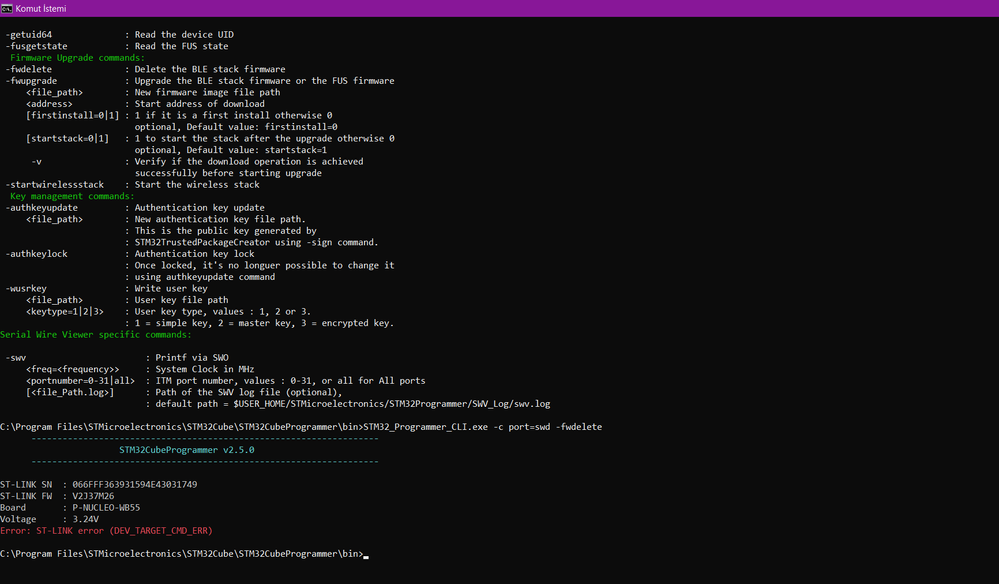Image resolution: width=999 pixels, height=584 pixels.
Task: Click the 'Komut İstemi' window title text
Action: click(x=41, y=8)
